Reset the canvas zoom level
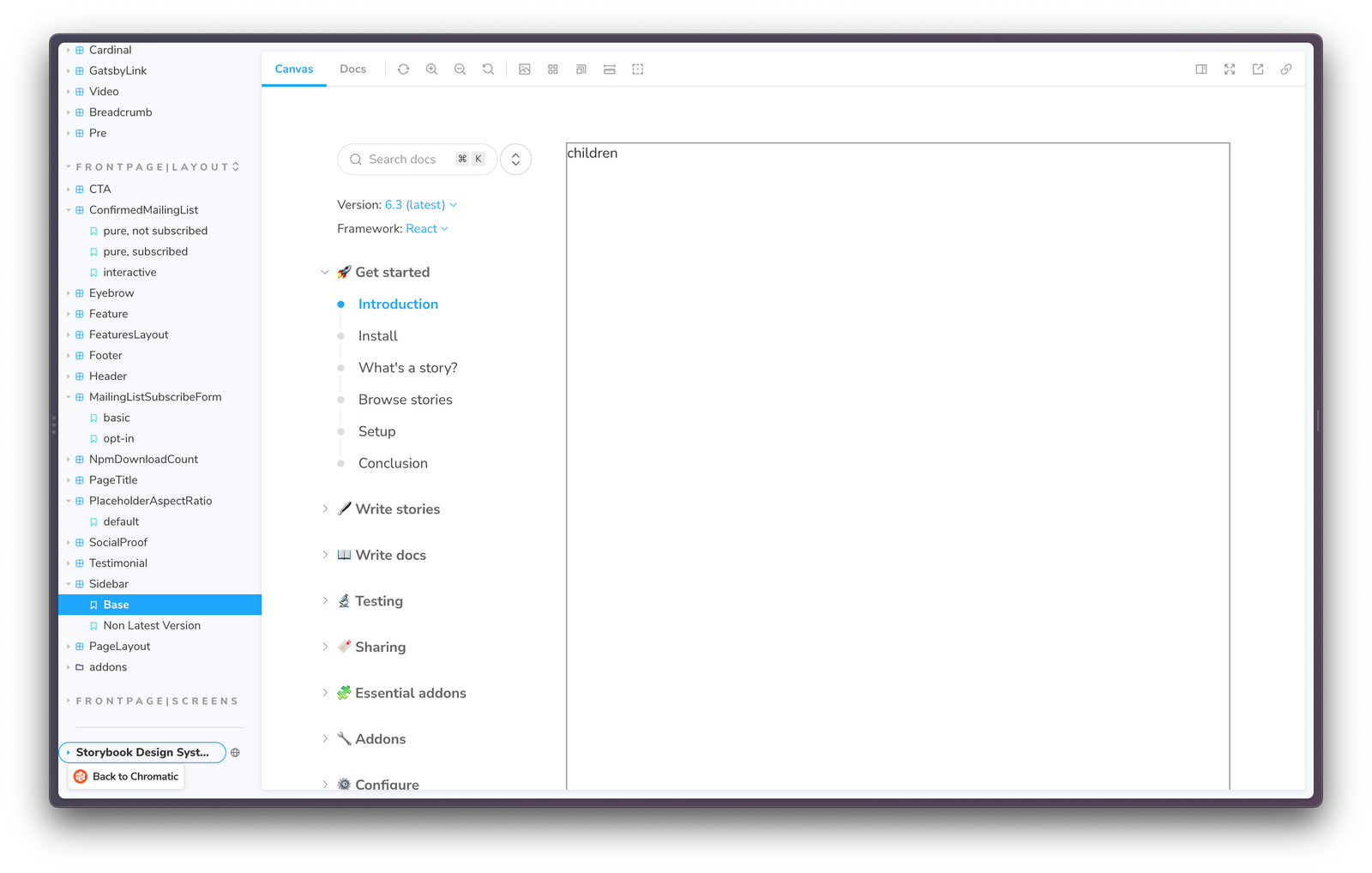 pyautogui.click(x=488, y=69)
